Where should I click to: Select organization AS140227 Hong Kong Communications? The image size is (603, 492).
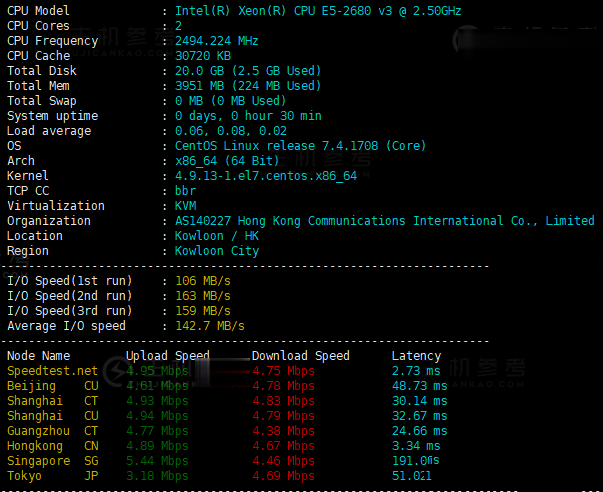pyautogui.click(x=290, y=221)
